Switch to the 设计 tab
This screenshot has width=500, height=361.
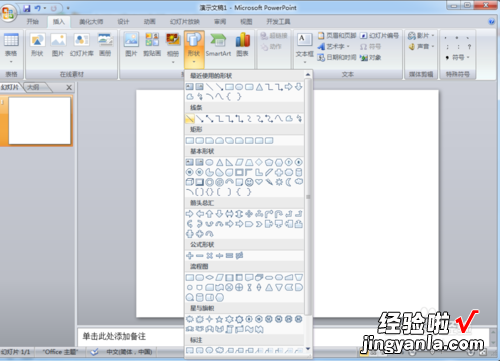123,22
